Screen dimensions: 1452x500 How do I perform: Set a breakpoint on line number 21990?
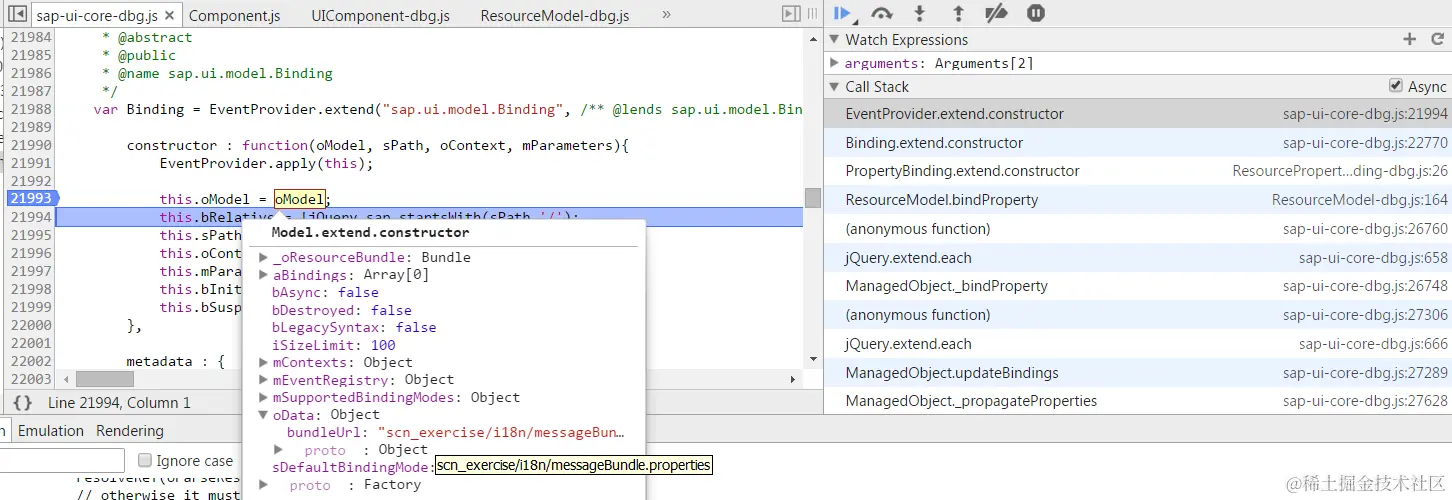[x=31, y=145]
